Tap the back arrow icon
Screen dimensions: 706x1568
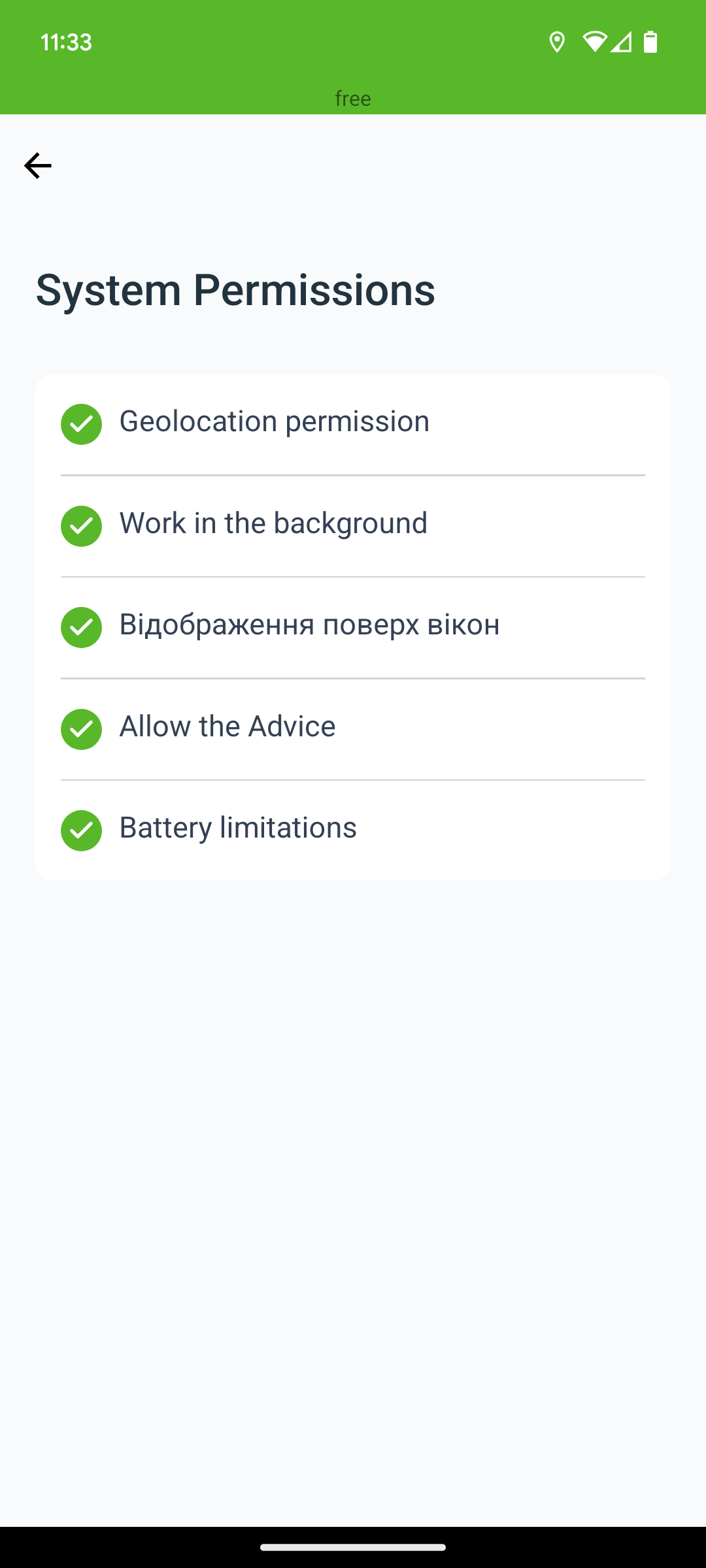38,166
